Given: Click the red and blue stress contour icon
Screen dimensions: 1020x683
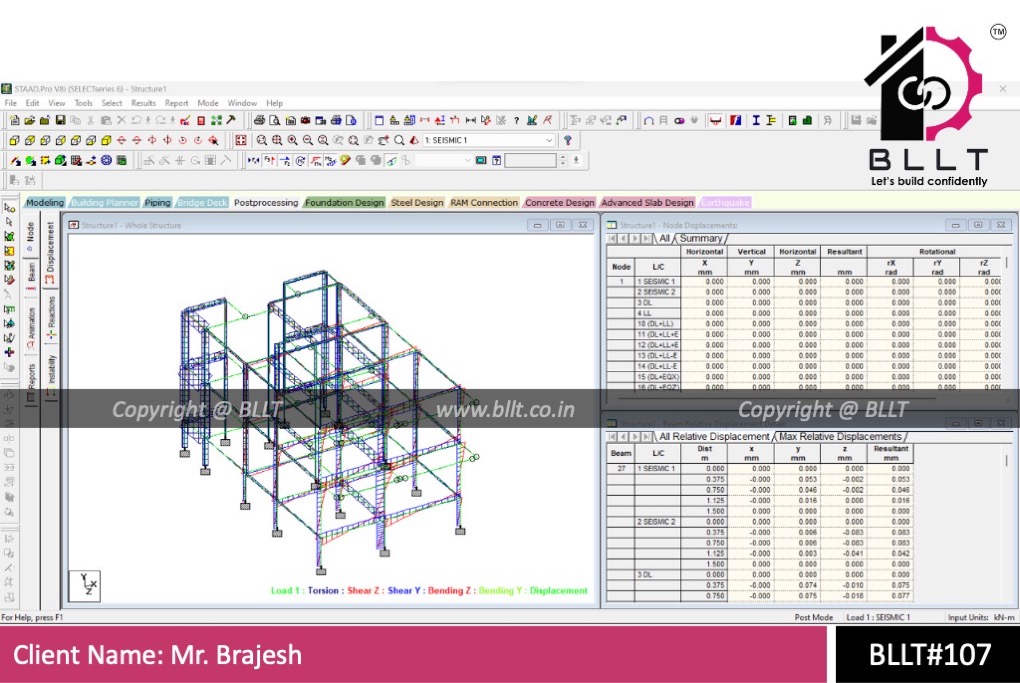Looking at the screenshot, I should [736, 120].
